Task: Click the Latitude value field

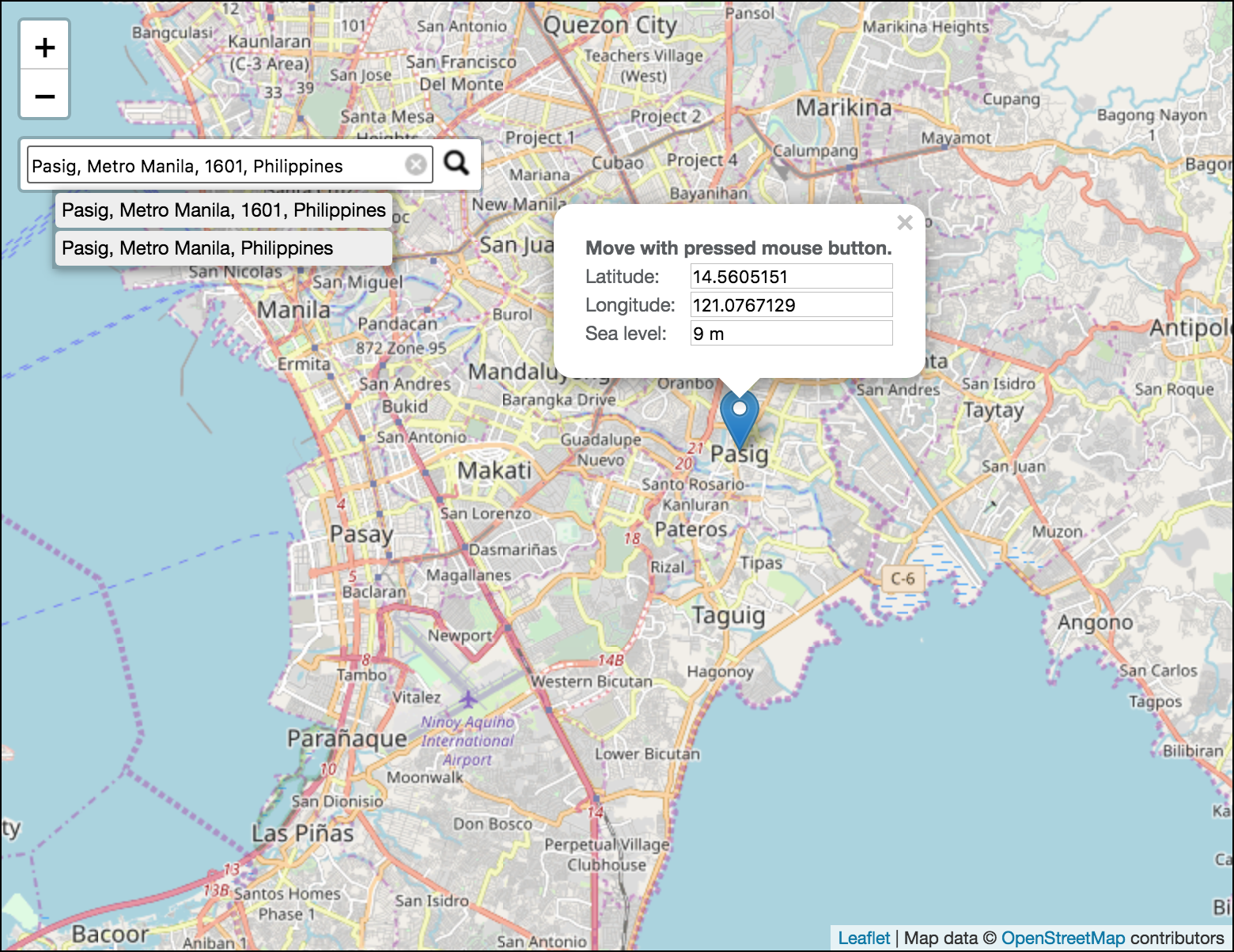Action: (791, 277)
